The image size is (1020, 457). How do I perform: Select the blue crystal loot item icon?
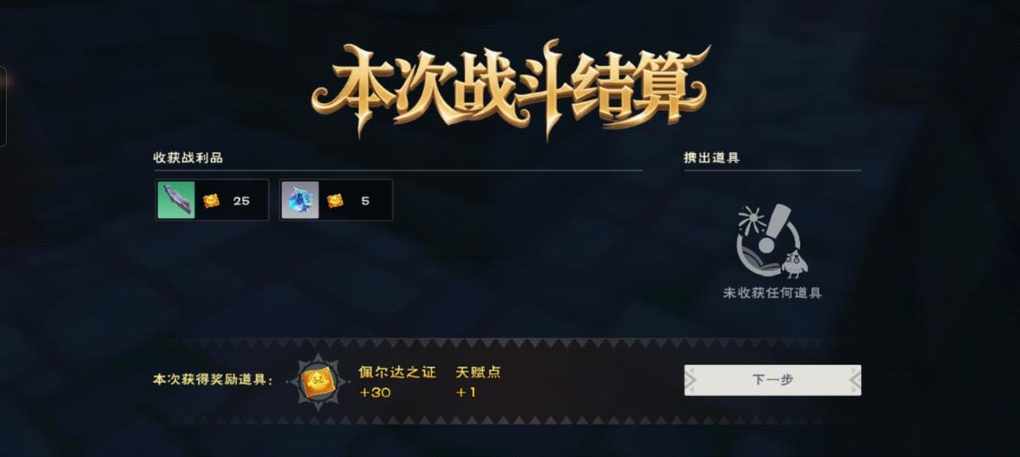(x=301, y=200)
